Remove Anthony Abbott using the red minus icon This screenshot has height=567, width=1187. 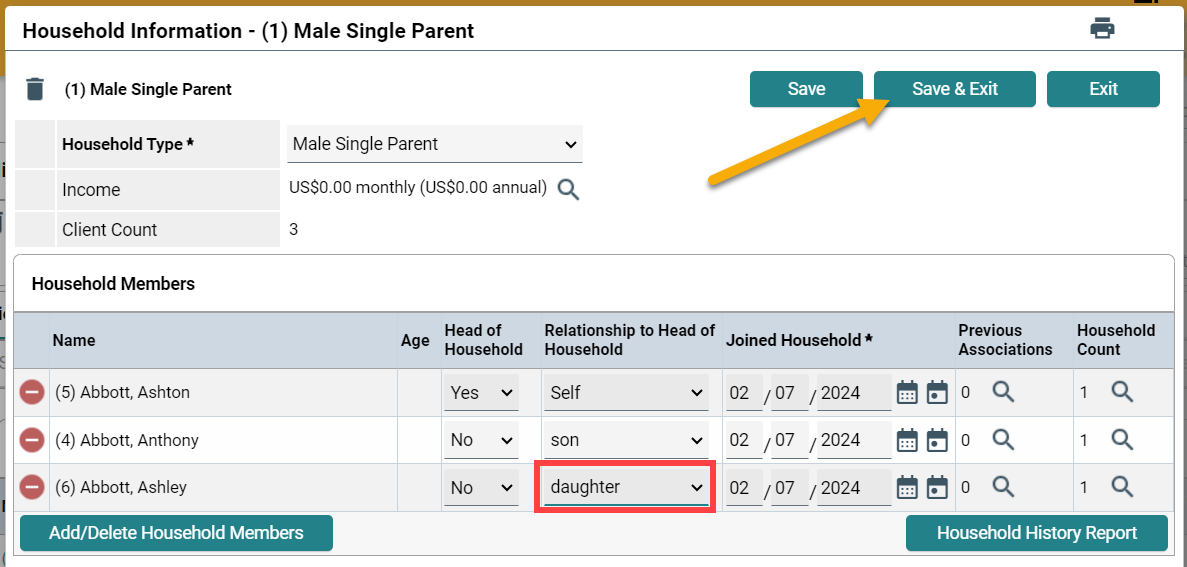(x=32, y=440)
